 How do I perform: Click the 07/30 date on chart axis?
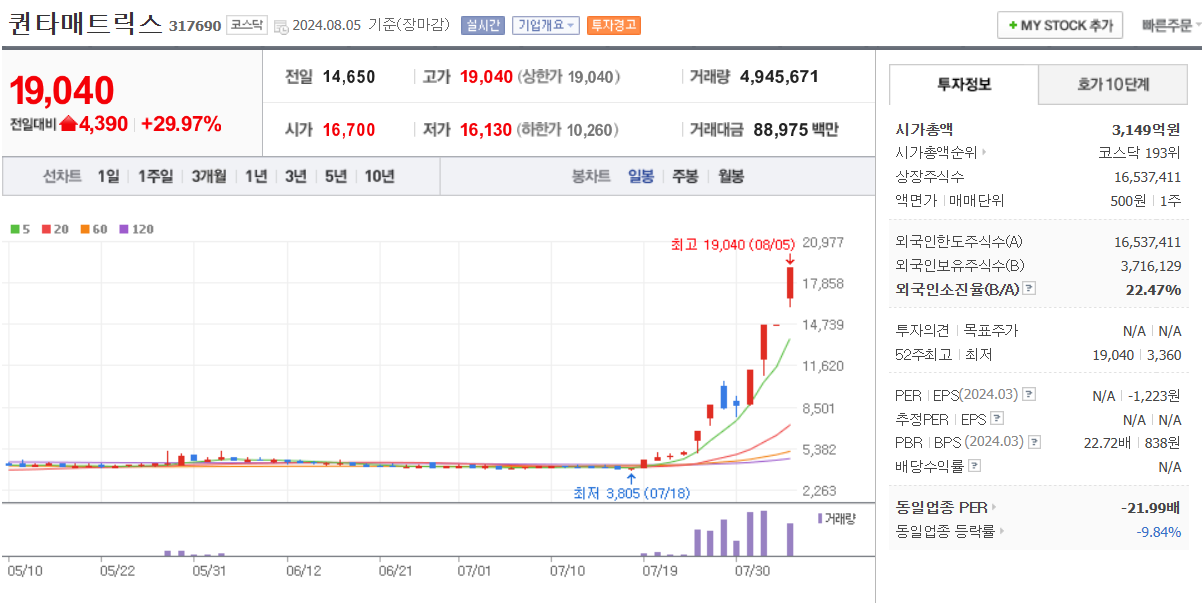tap(752, 571)
